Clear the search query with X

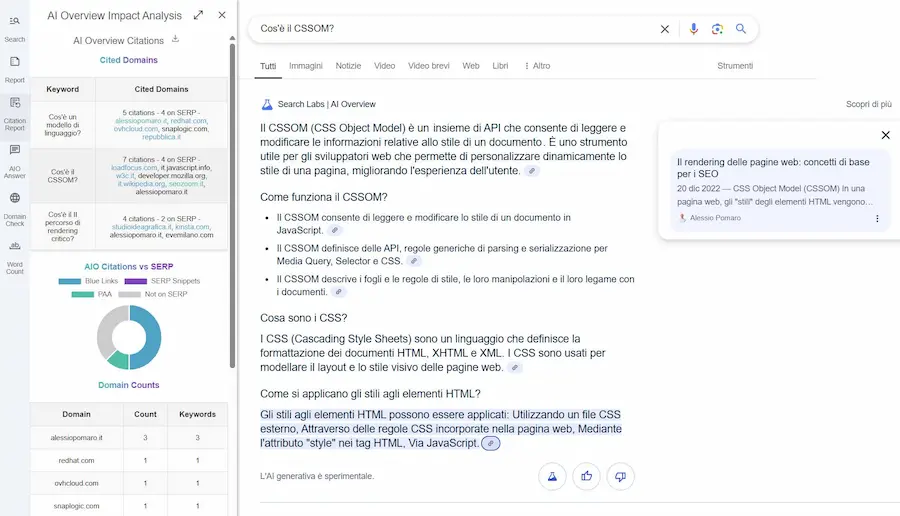(665, 29)
